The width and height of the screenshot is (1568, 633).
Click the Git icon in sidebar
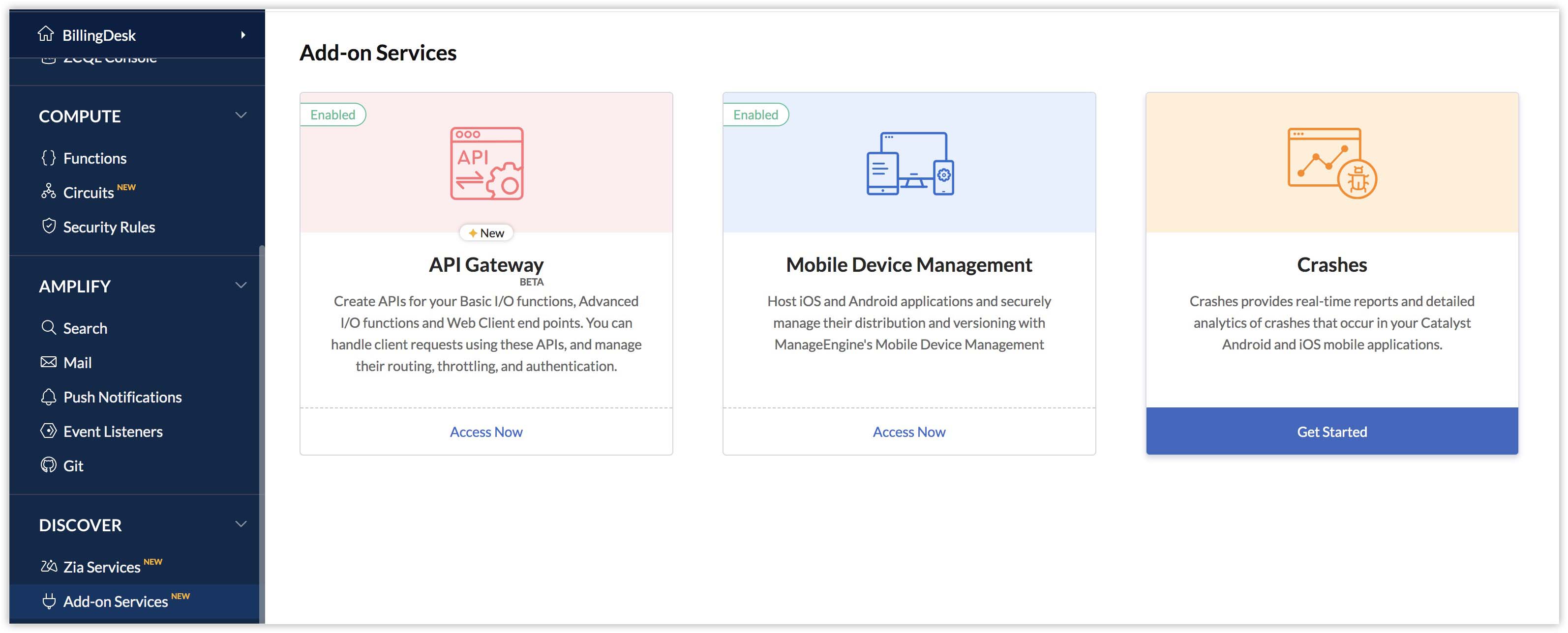[48, 466]
